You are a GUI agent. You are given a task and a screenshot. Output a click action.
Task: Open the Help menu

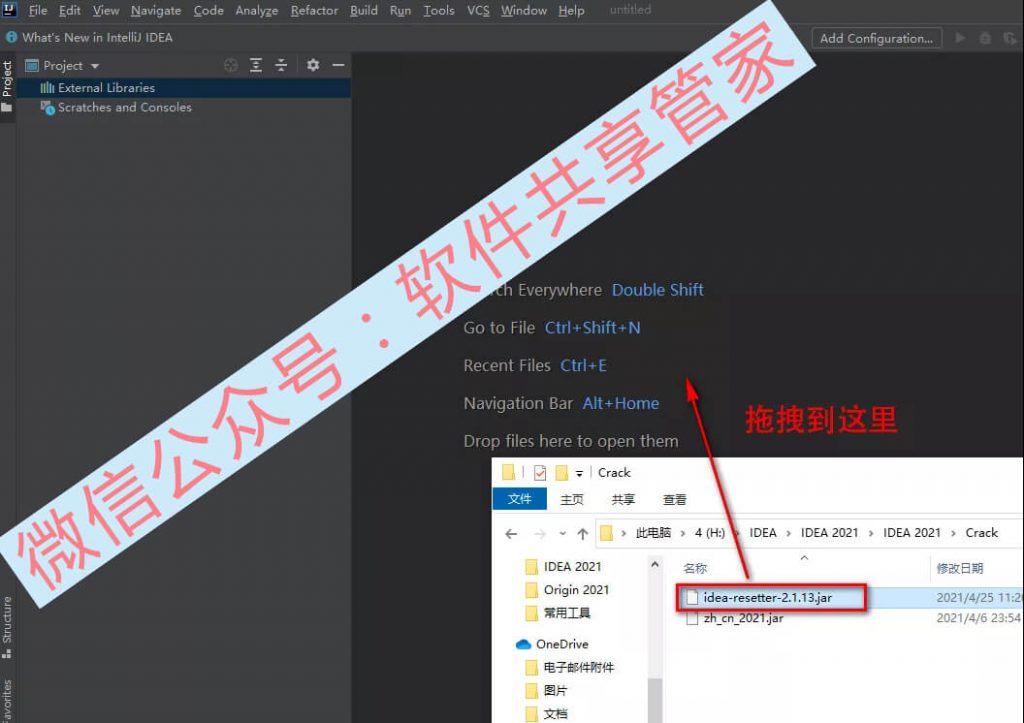coord(571,10)
